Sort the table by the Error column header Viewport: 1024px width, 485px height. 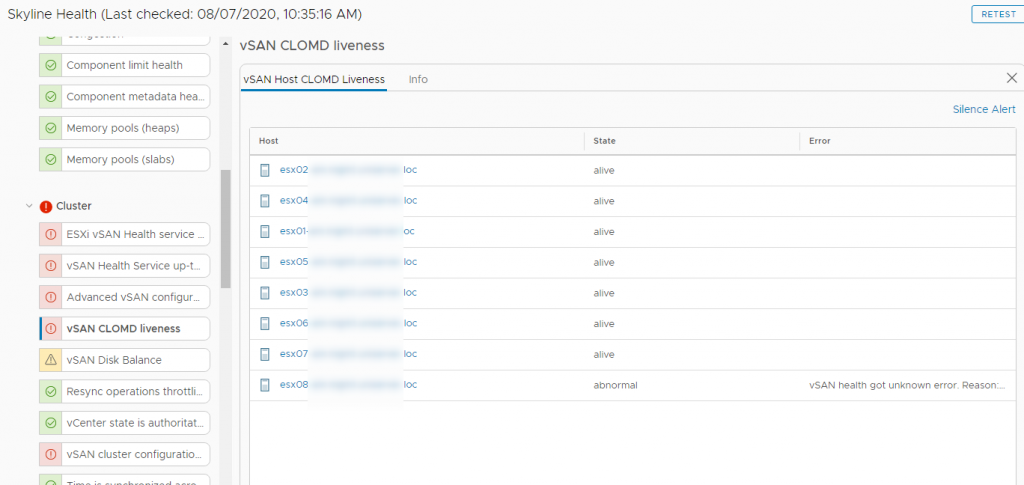(820, 141)
